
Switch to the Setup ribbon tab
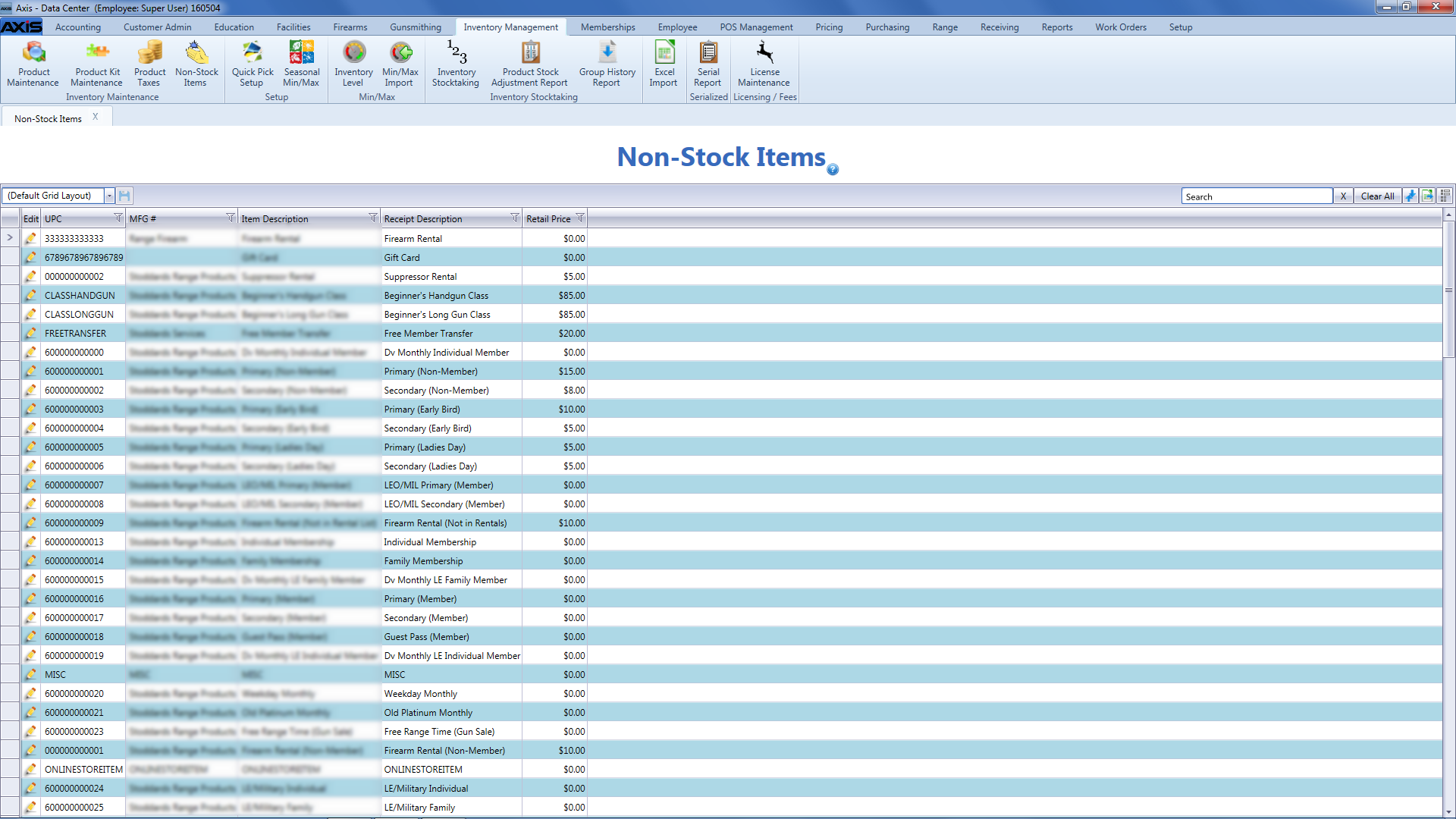click(x=1181, y=27)
